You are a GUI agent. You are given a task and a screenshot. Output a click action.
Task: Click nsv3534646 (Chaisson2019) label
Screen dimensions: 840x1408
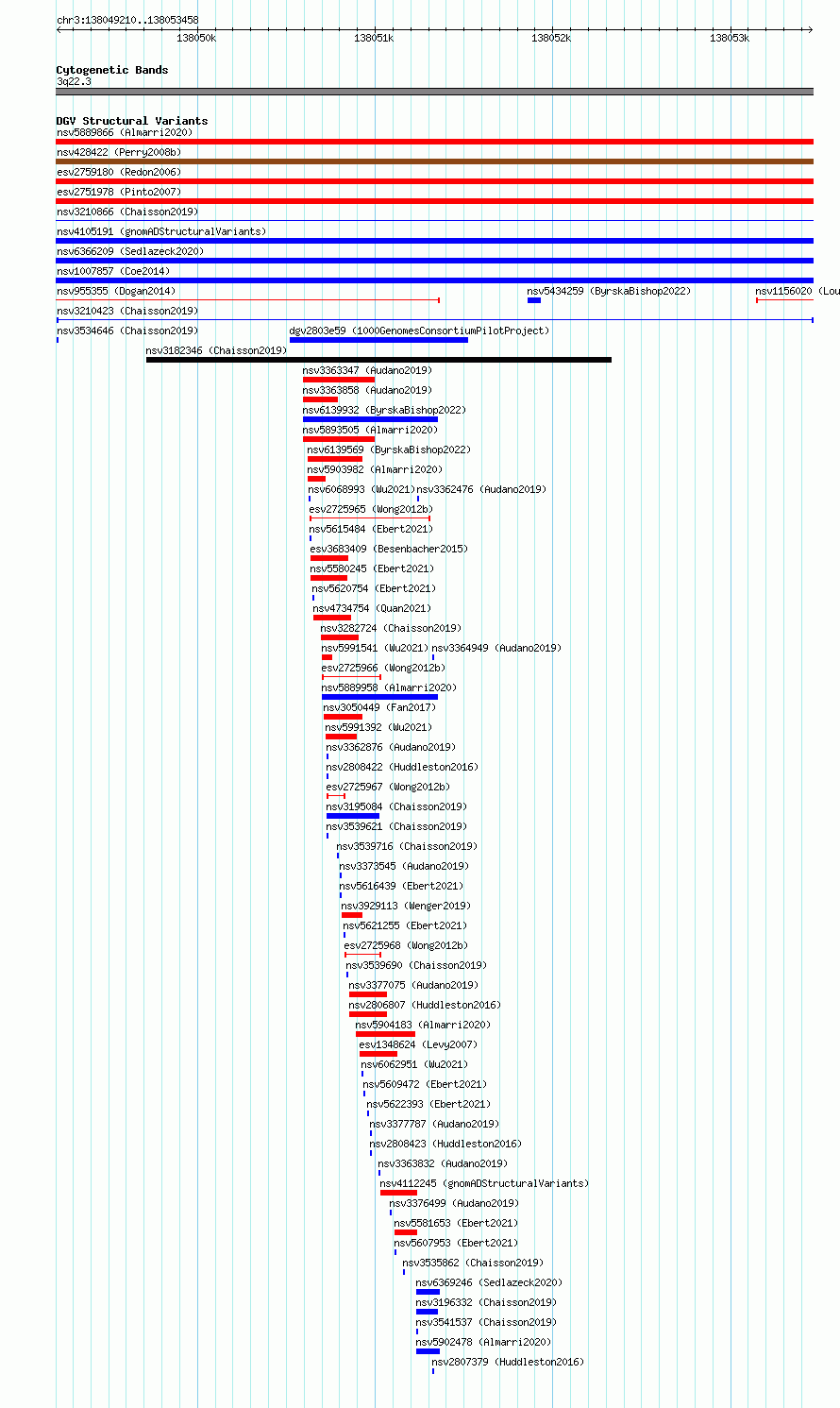pos(127,331)
